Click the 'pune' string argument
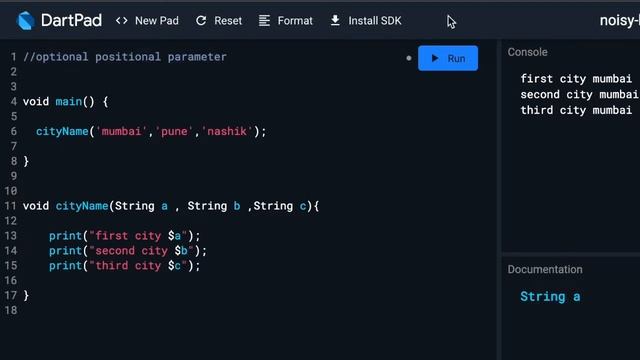Image resolution: width=640 pixels, height=360 pixels. 174,131
